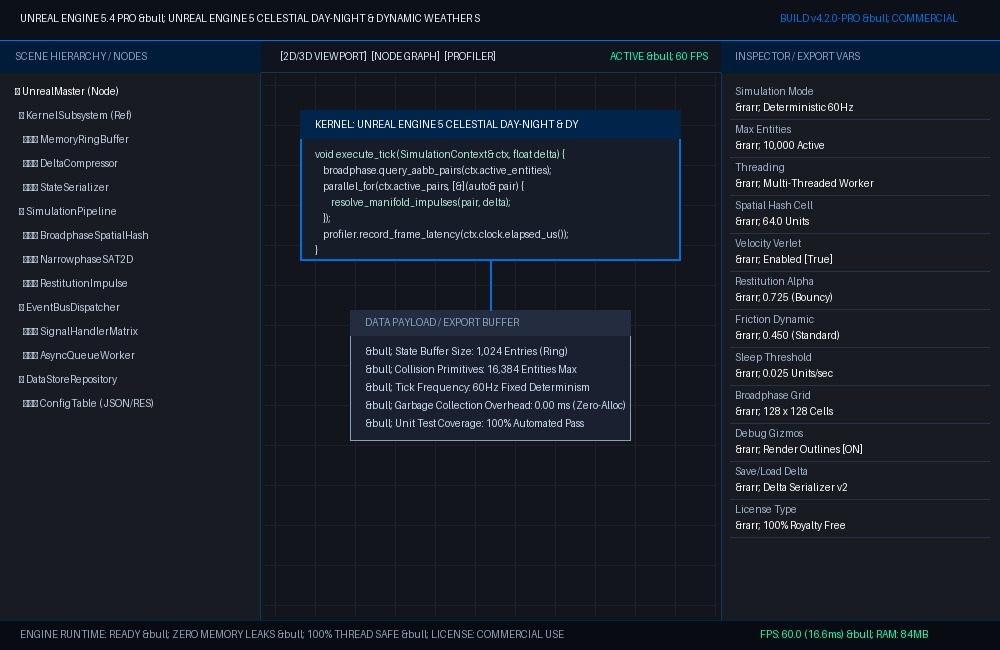Toggle the KernelSubsystem (Ref) expander glyph
The width and height of the screenshot is (1000, 650).
[x=21, y=115]
